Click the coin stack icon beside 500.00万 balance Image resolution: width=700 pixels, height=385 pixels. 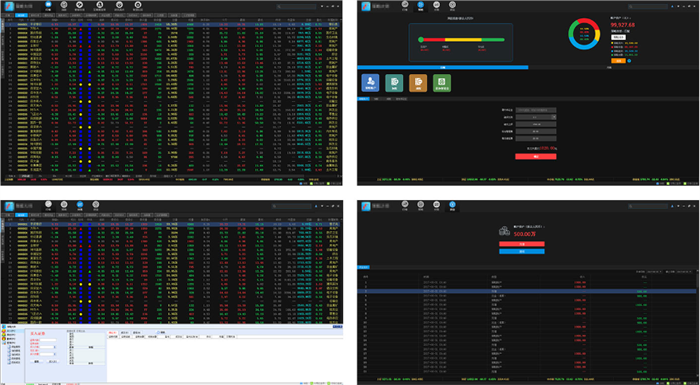(x=504, y=231)
